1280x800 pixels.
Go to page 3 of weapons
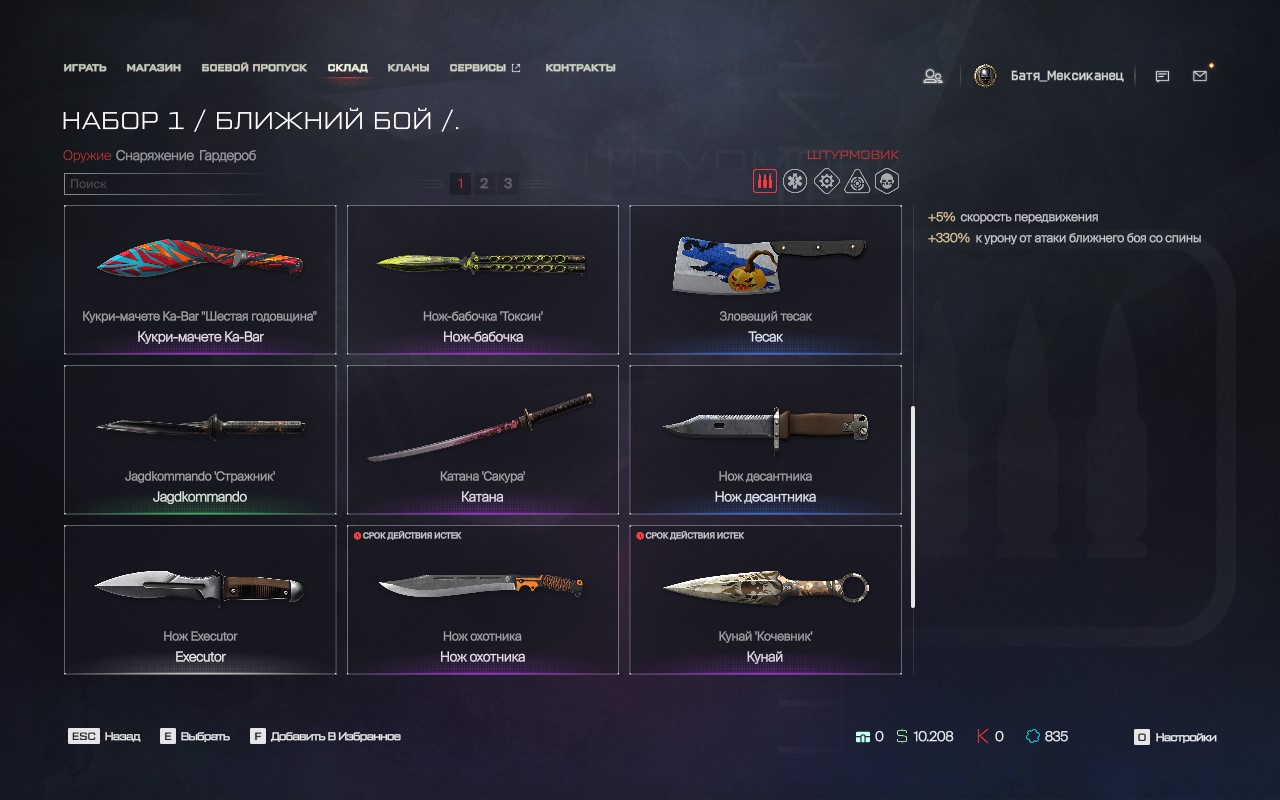[508, 183]
